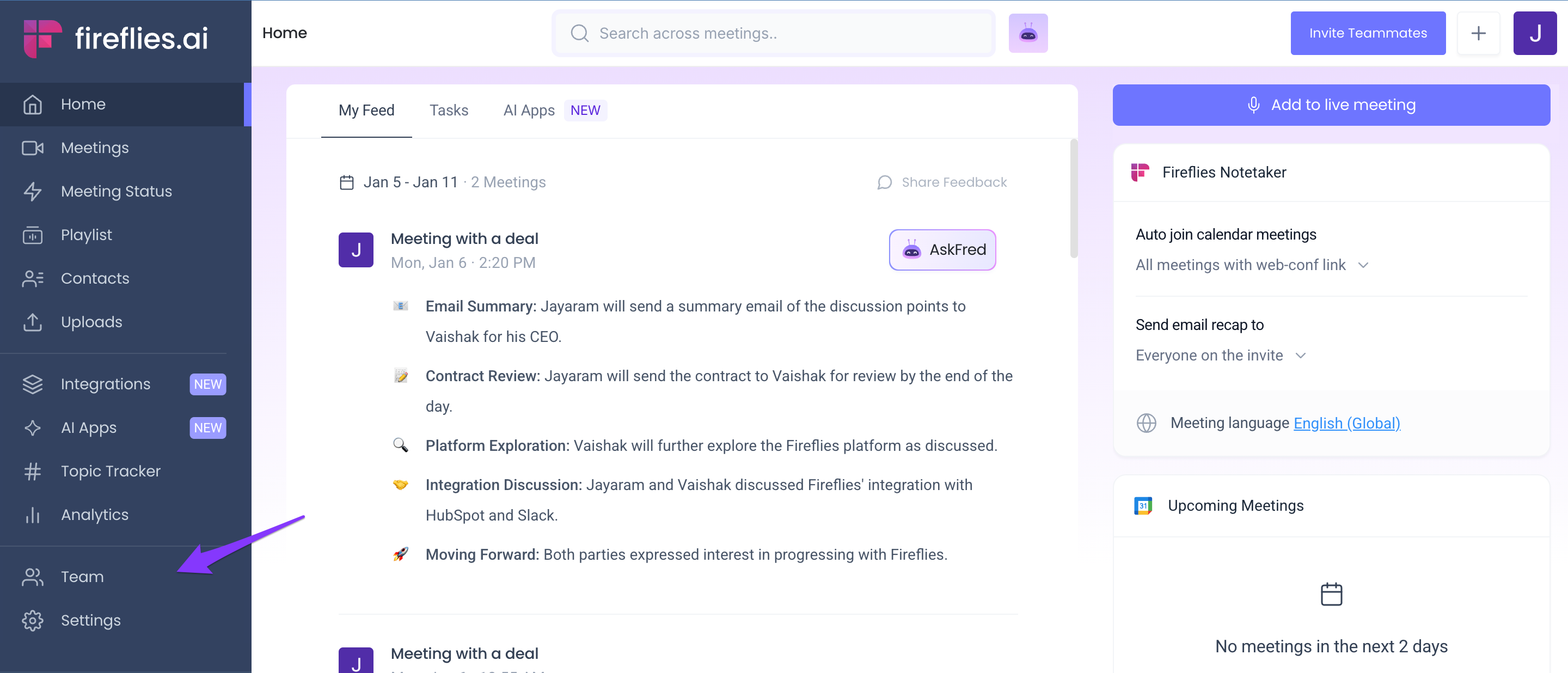Click the 'Mon, Jan 6 · 2:20 PM' timestamp
Screen dimensions: 1568x673
coord(463,262)
